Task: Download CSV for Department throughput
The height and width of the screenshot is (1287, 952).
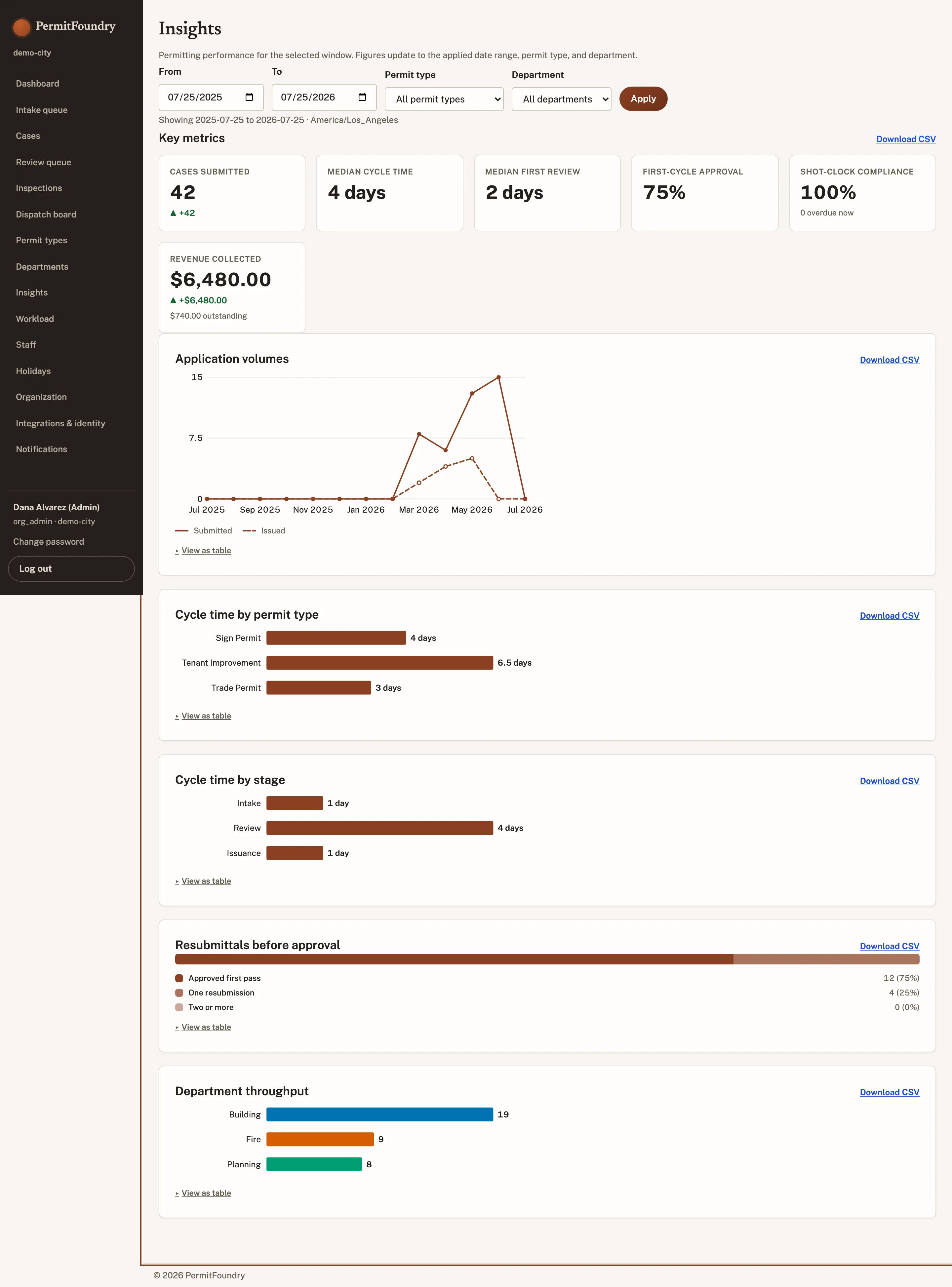Action: 889,1092
